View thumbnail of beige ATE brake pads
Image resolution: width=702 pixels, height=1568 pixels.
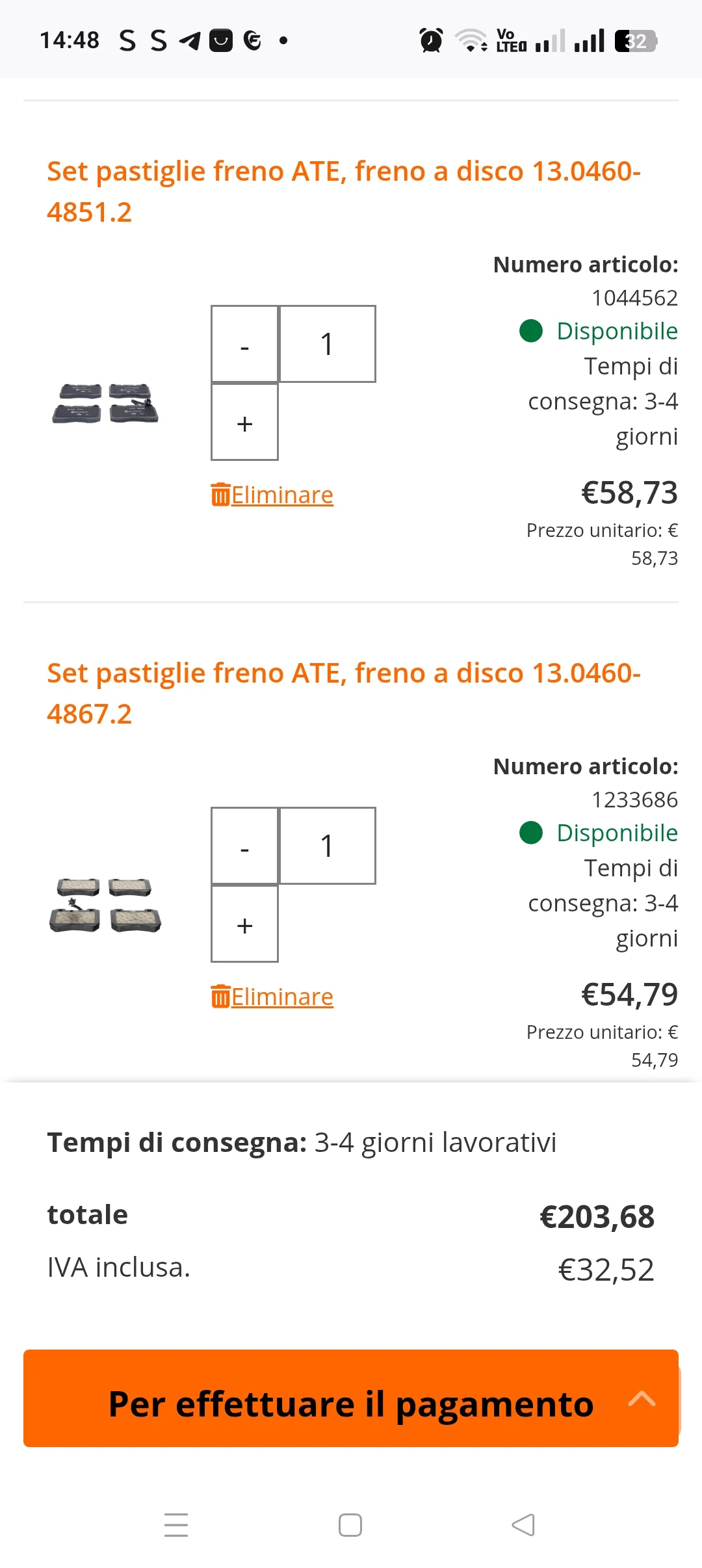click(105, 905)
